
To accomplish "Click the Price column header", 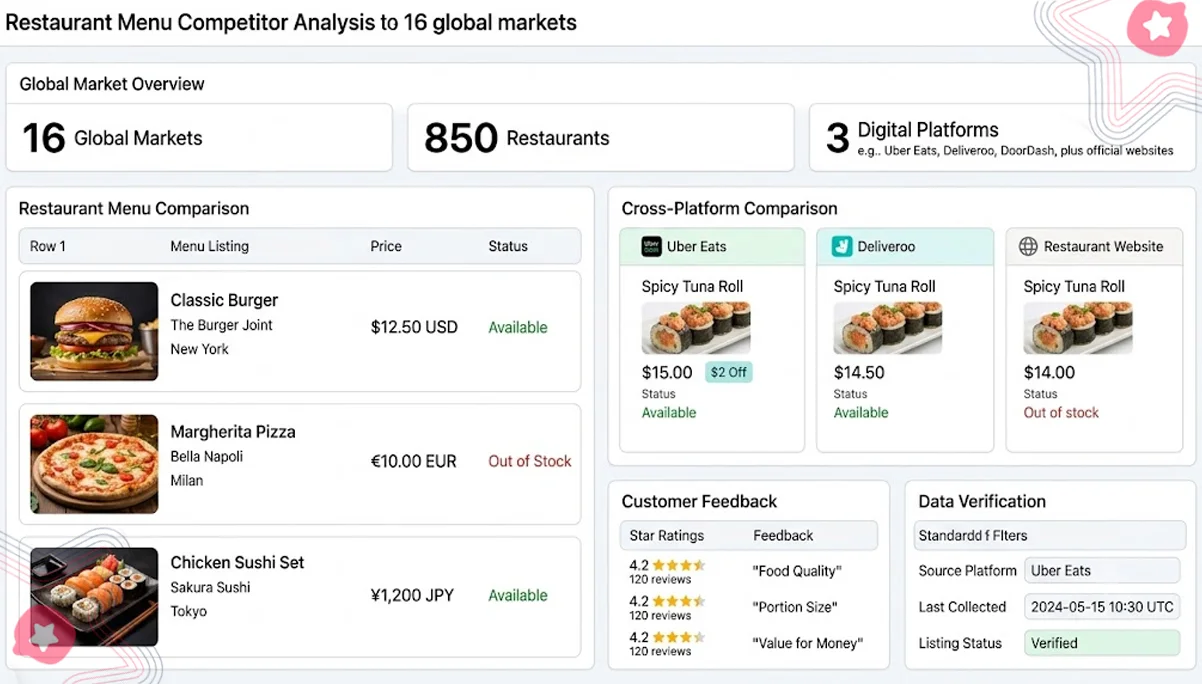I will coord(386,246).
